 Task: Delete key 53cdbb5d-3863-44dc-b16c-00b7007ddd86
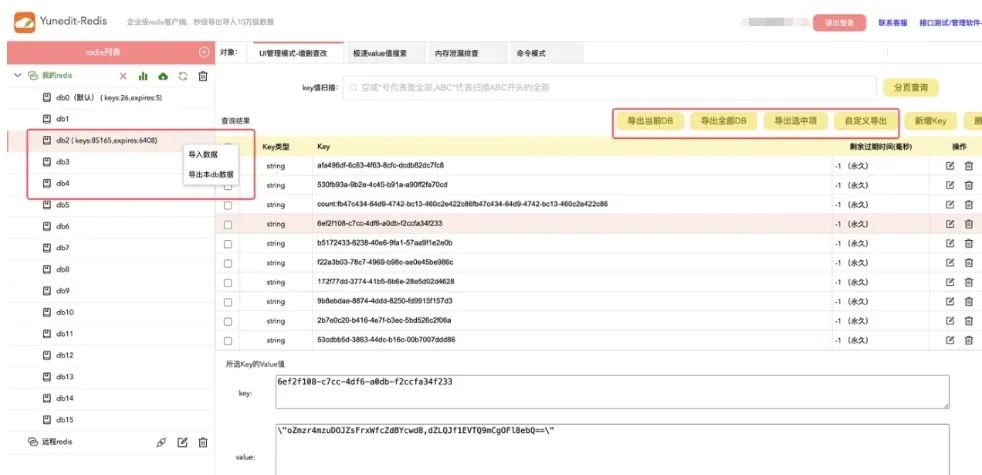point(969,340)
